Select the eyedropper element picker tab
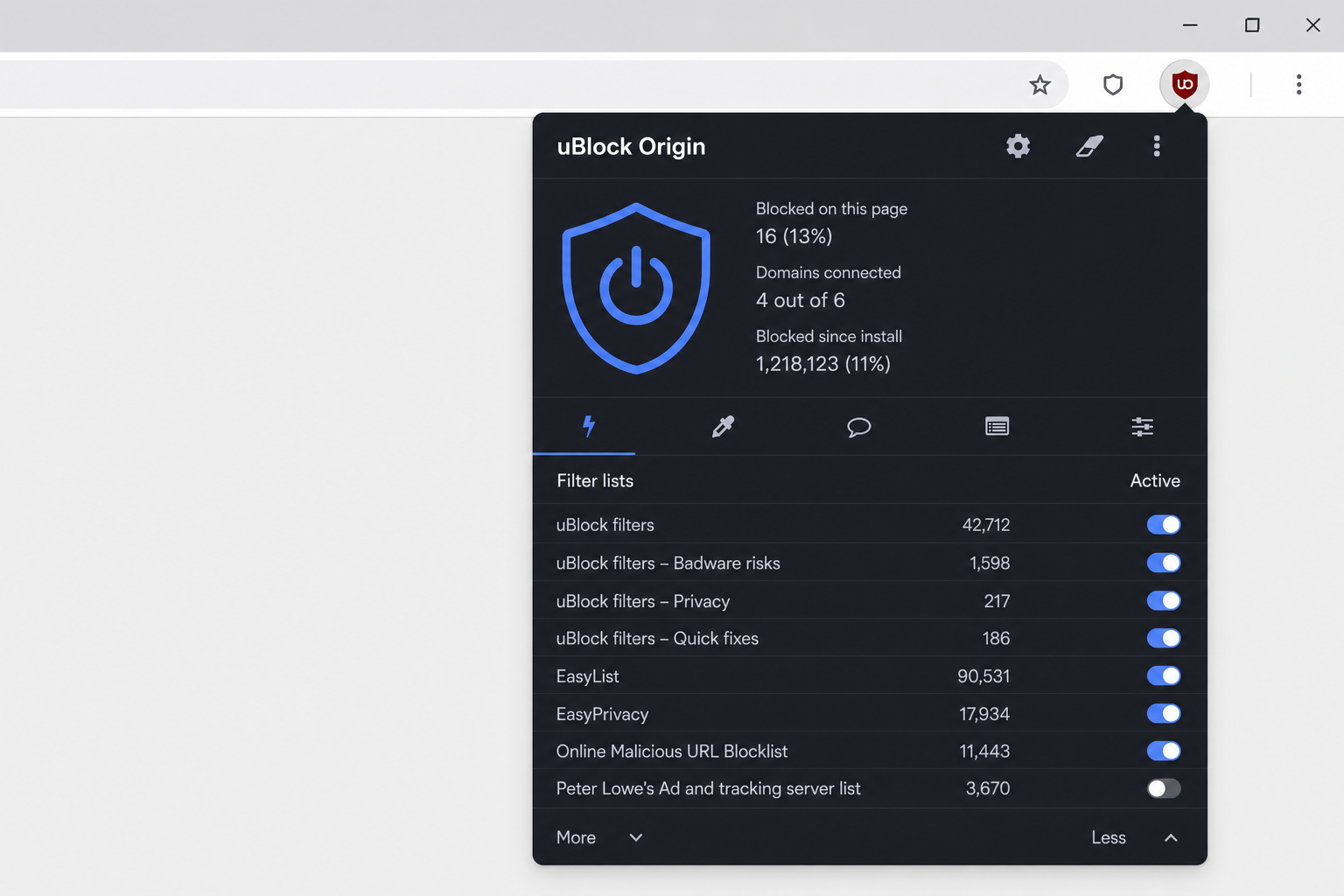 coord(723,426)
